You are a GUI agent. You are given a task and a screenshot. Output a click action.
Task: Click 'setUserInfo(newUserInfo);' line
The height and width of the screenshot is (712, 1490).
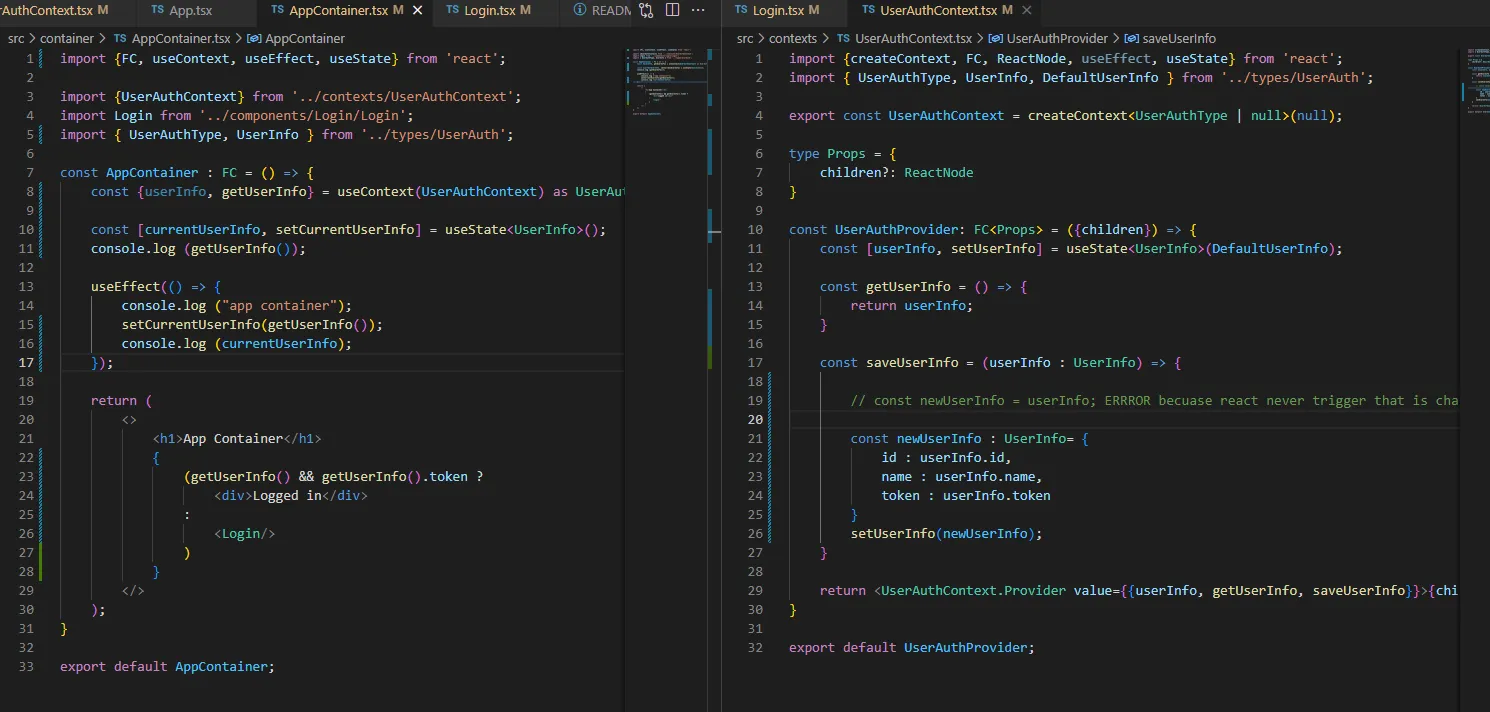pos(946,533)
